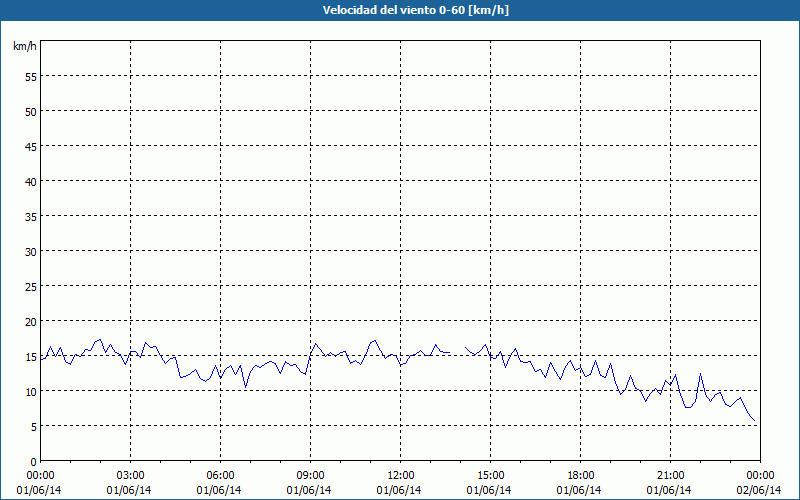Click the y-axis label '20'
Viewport: 800px width, 500px height.
(31, 321)
